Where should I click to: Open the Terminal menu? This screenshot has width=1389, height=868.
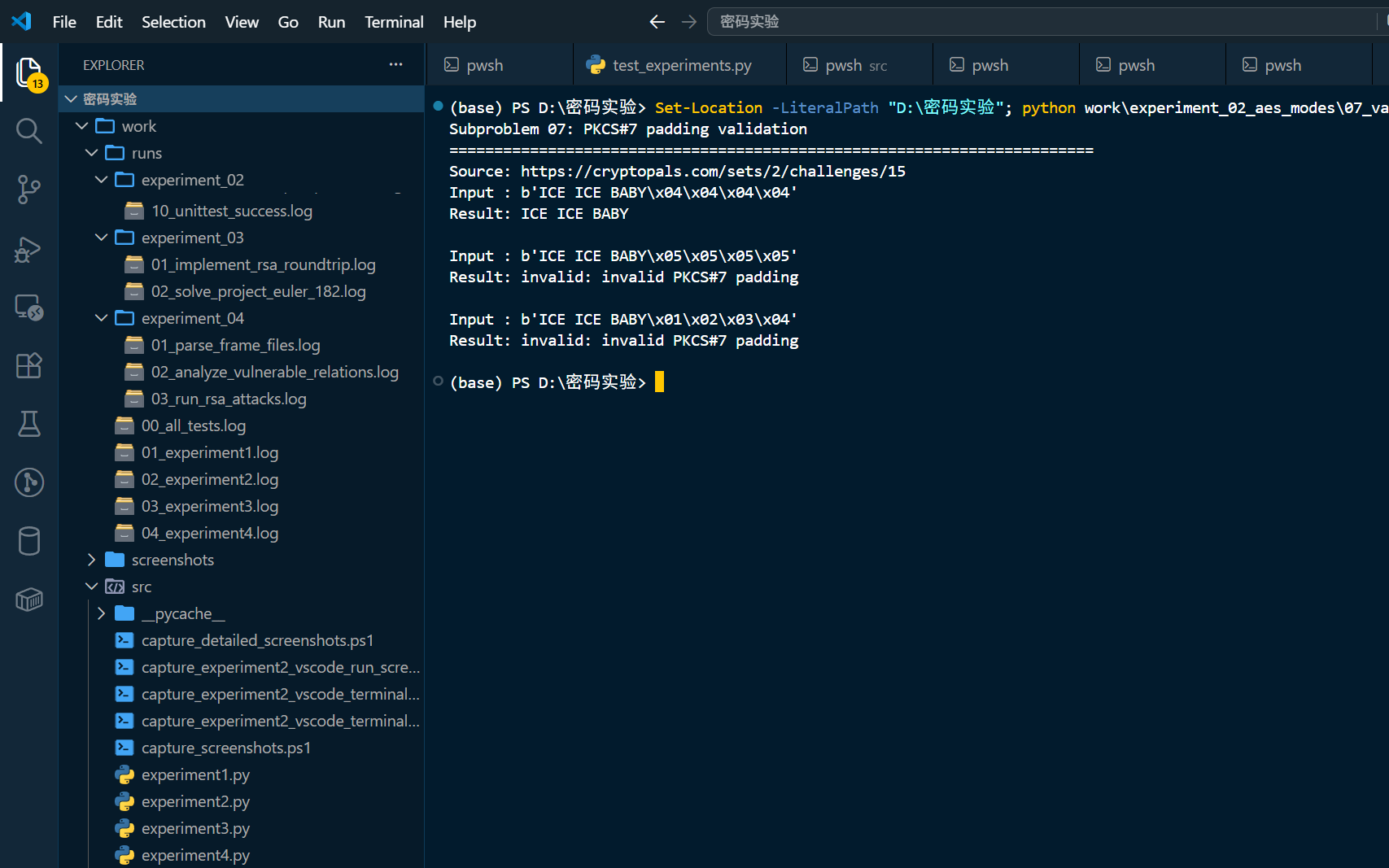click(394, 22)
